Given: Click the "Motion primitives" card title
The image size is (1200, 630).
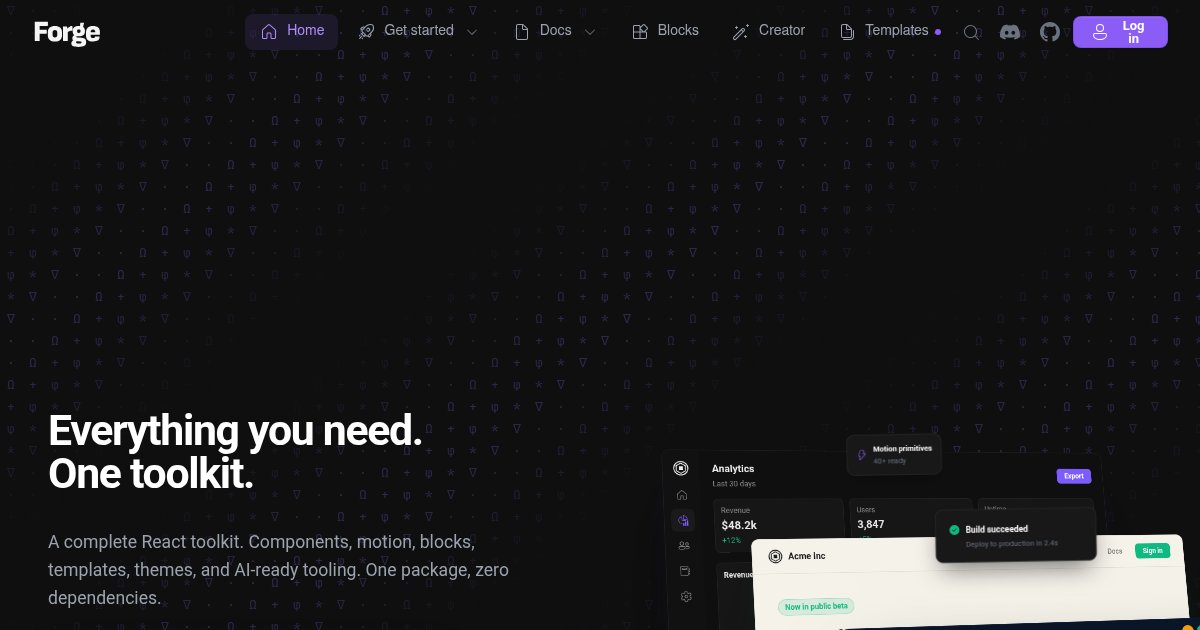Looking at the screenshot, I should point(902,449).
